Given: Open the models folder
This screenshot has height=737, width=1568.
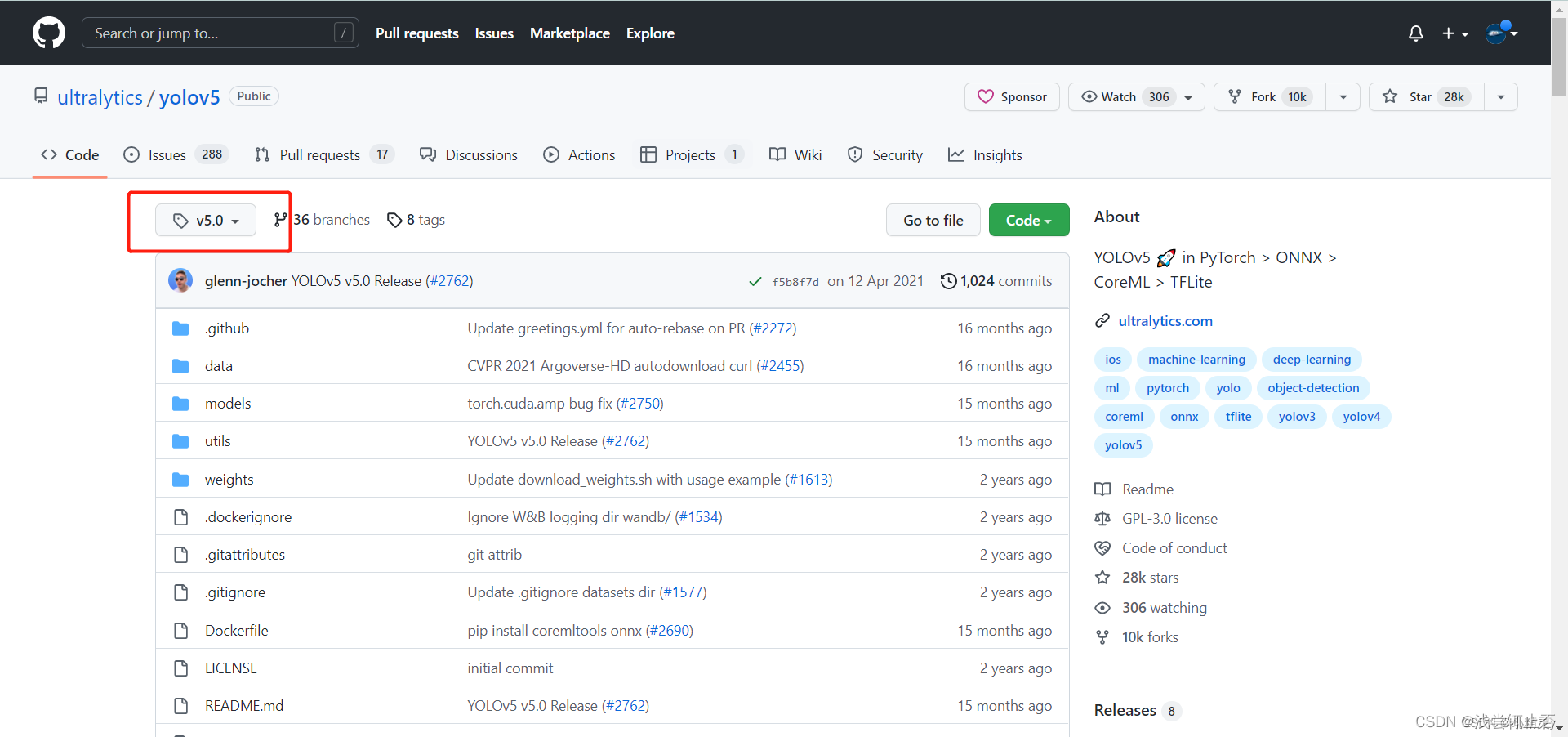Looking at the screenshot, I should [228, 403].
